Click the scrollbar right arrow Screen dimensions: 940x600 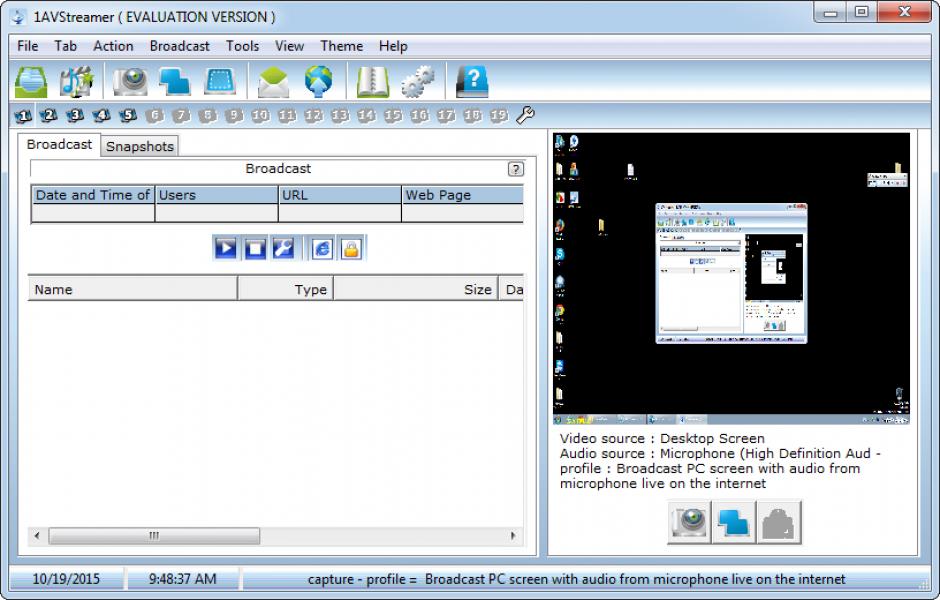pyautogui.click(x=513, y=536)
